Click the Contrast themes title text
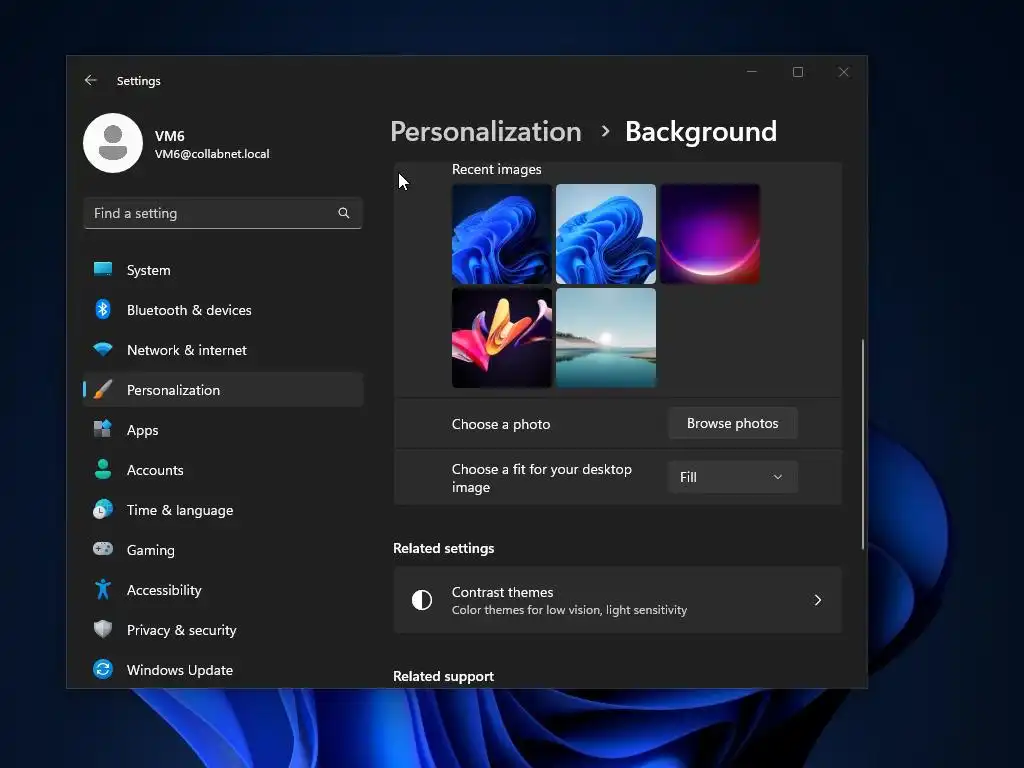This screenshot has width=1024, height=768. coord(502,592)
